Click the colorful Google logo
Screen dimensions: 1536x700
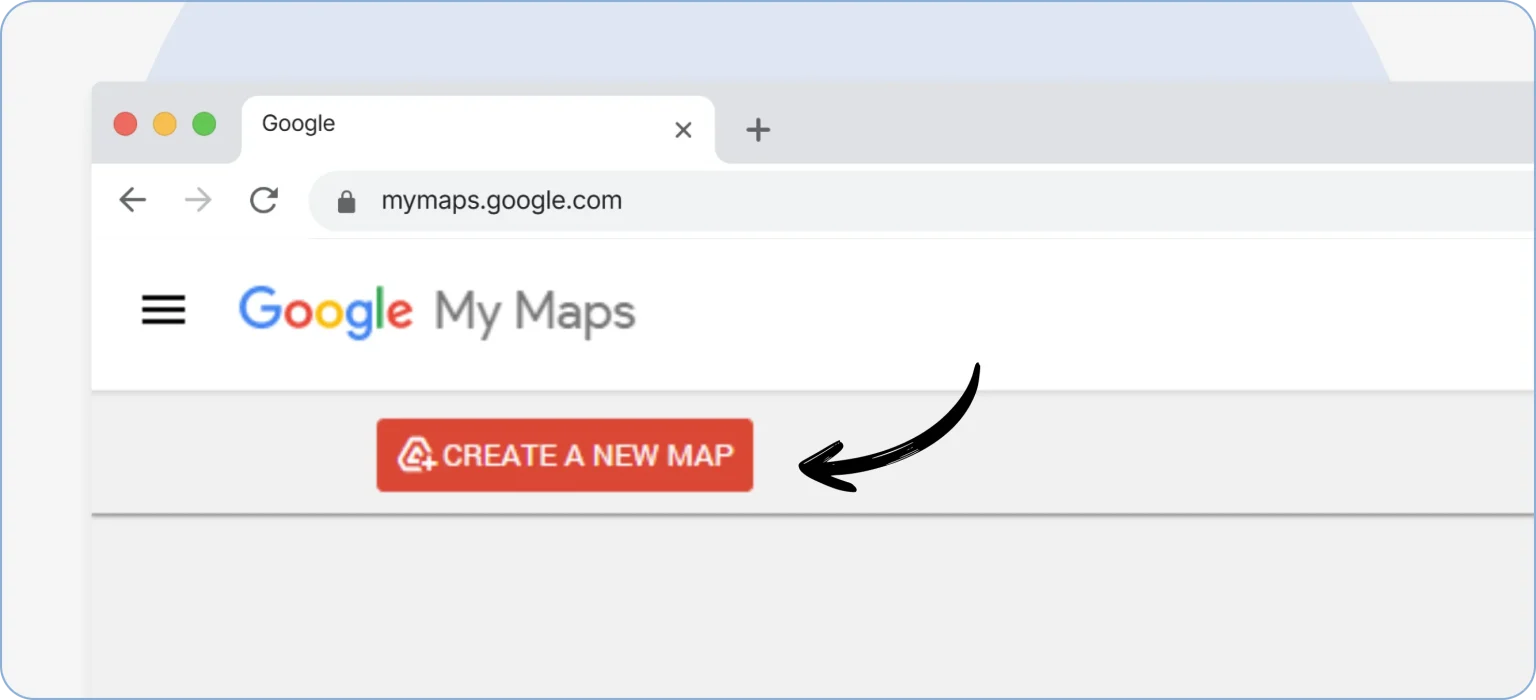click(325, 310)
